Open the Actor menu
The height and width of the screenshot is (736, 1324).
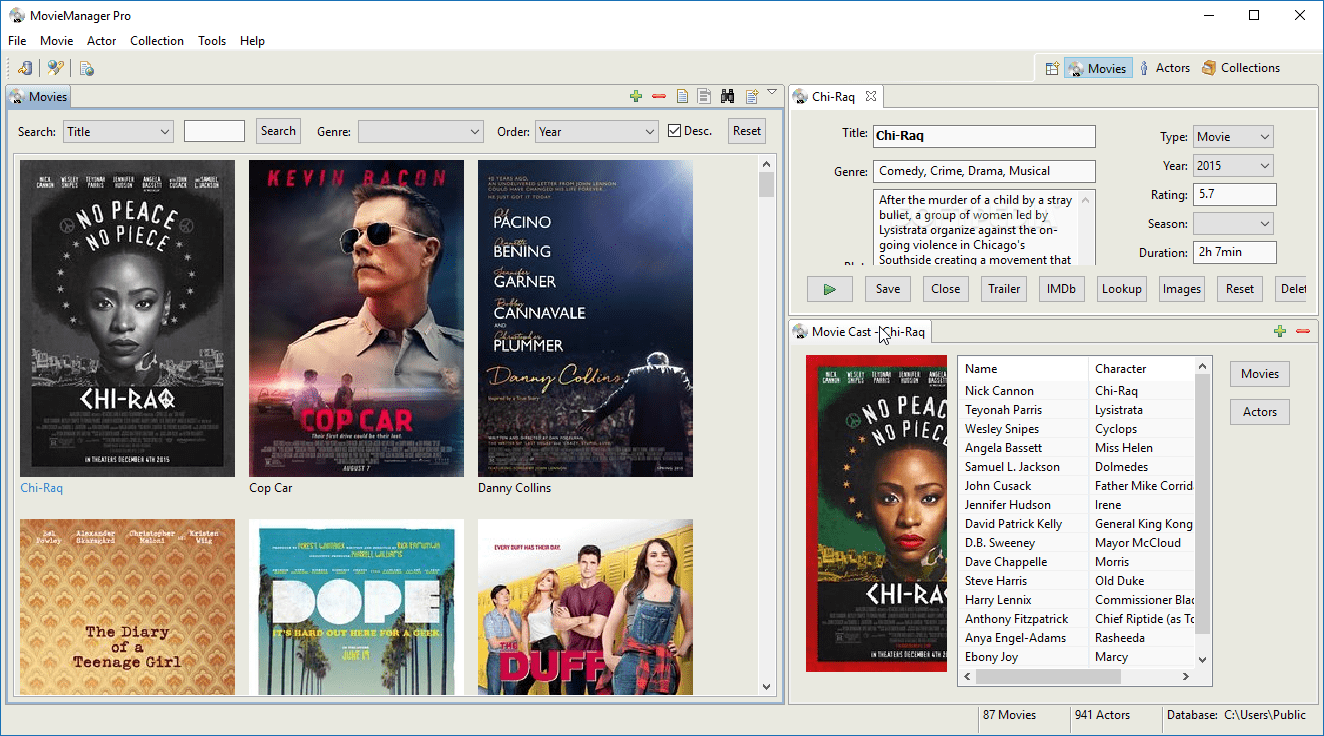[x=102, y=41]
